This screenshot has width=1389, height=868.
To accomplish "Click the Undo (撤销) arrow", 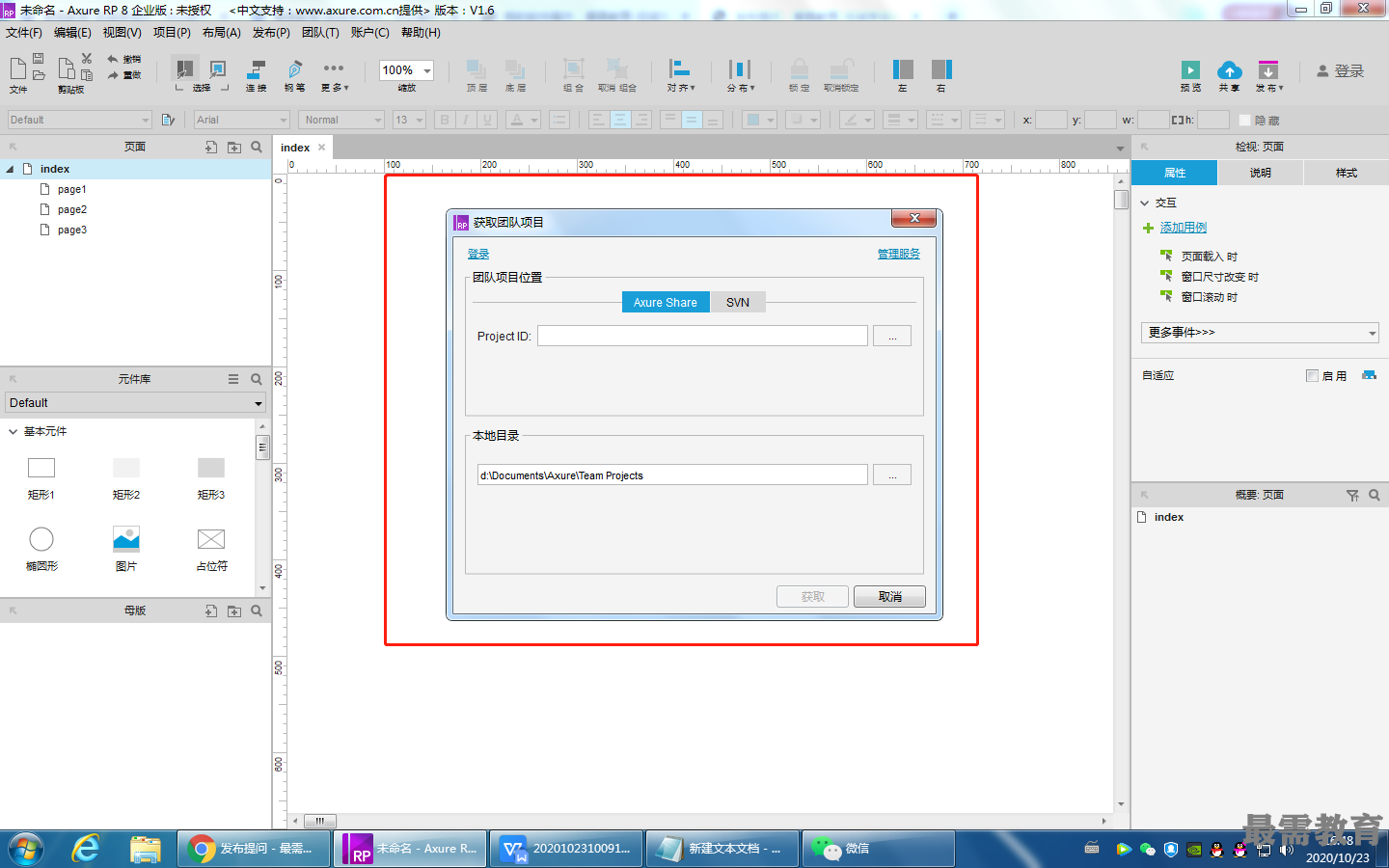I will [x=113, y=59].
